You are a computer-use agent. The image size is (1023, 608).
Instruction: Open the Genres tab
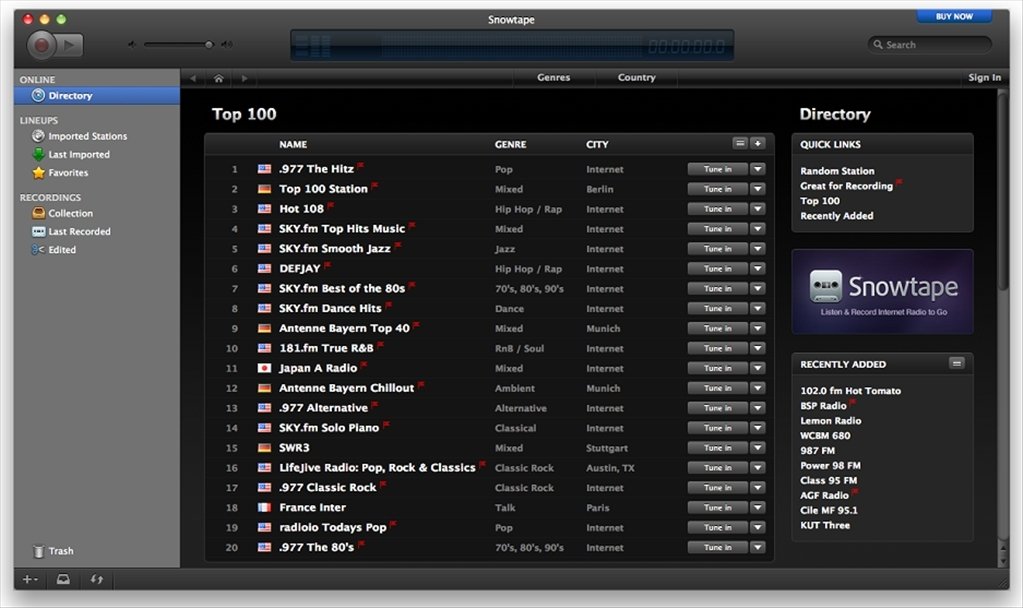[x=554, y=77]
